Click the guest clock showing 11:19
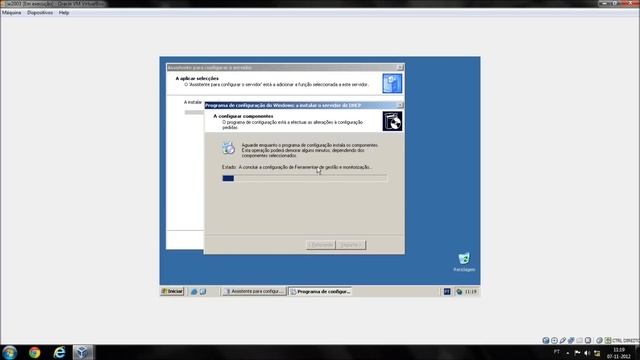 click(x=471, y=291)
